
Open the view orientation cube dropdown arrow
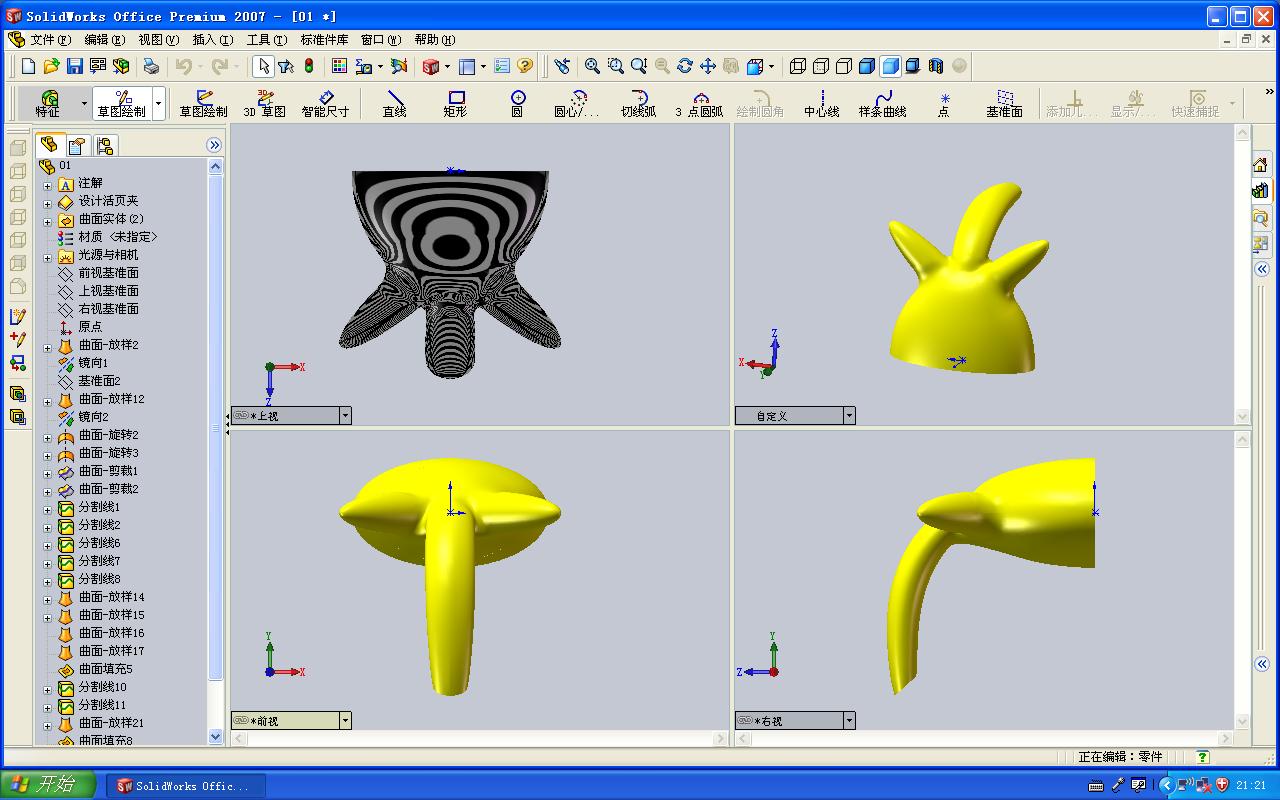(x=771, y=67)
